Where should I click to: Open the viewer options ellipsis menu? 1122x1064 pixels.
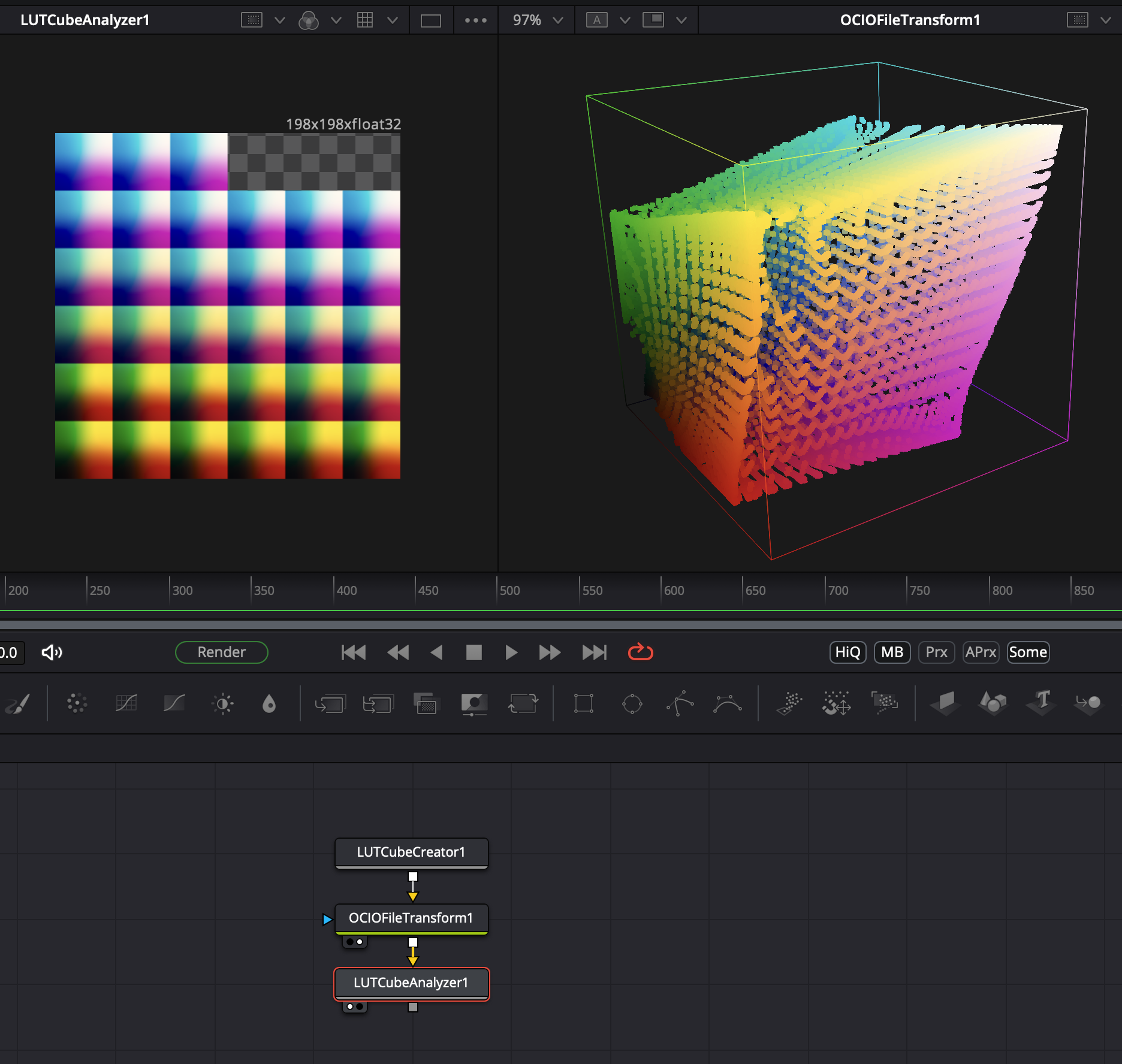[475, 20]
